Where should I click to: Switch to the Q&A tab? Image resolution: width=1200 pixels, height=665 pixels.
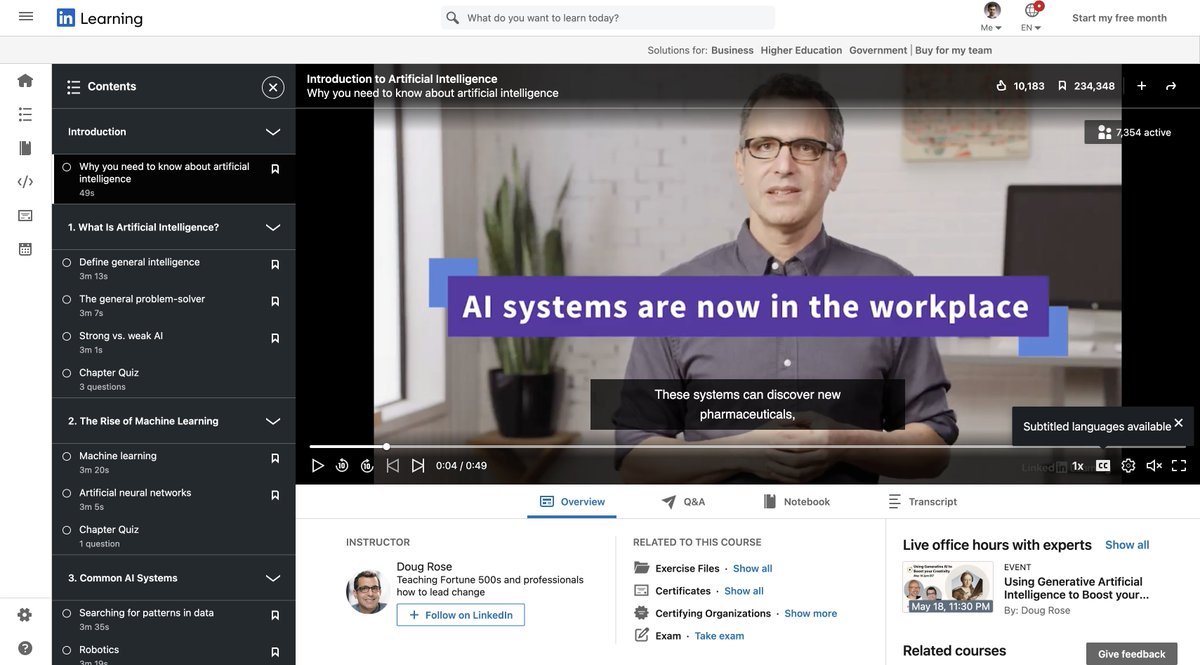(683, 502)
